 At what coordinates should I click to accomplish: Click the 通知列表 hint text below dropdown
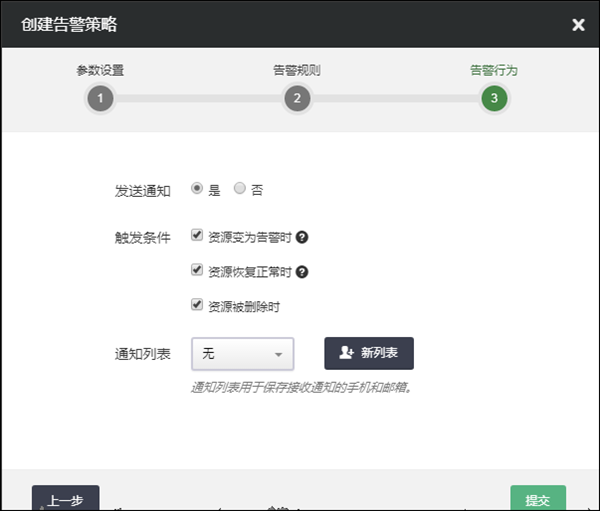click(302, 387)
